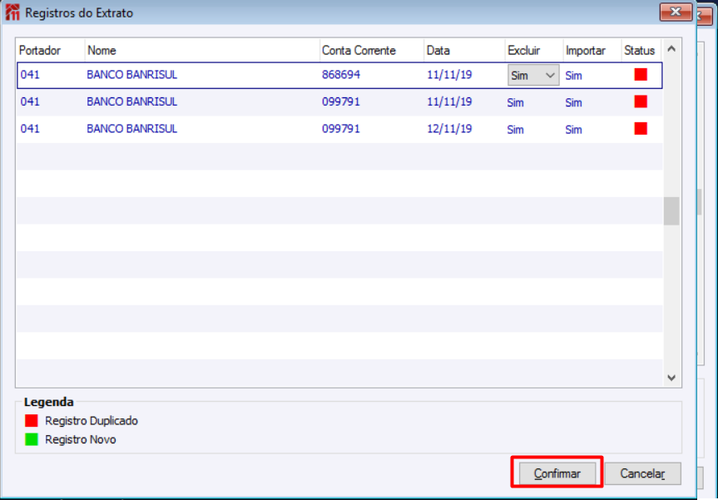Click the Cancelar button
Image resolution: width=718 pixels, height=500 pixels.
(x=642, y=473)
